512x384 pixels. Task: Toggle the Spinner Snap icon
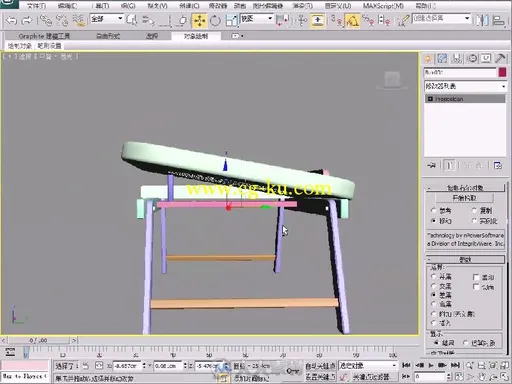coord(384,21)
